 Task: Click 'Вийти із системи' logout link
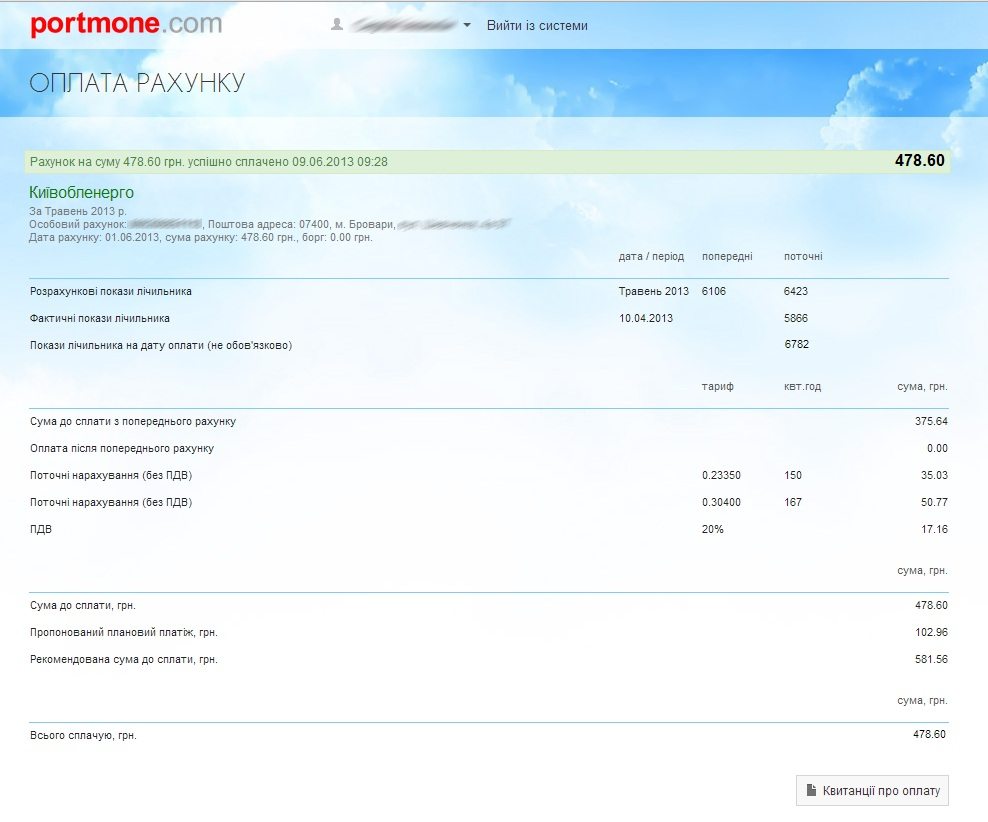(537, 26)
